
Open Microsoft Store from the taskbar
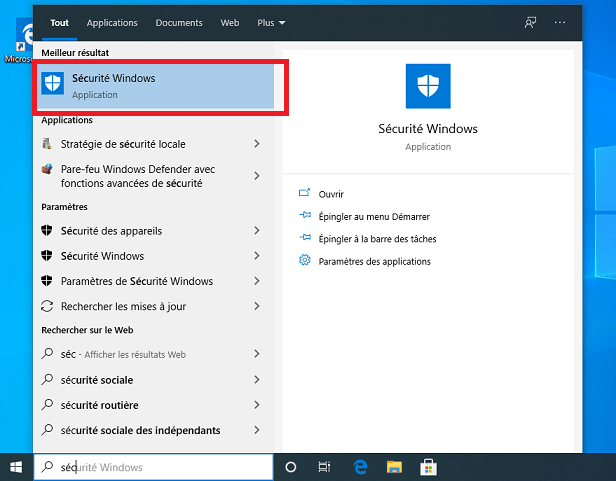[427, 467]
